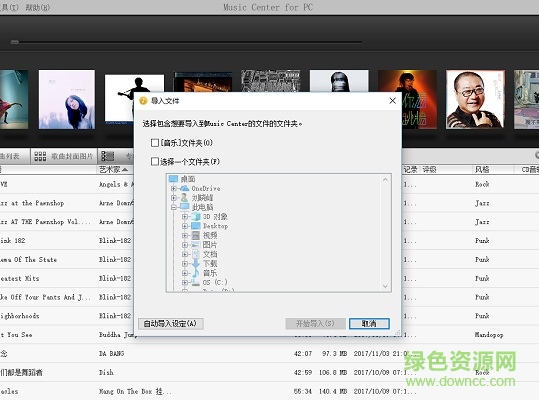Image resolution: width=539 pixels, height=400 pixels.
Task: Expand the OS (C:) drive node
Action: tap(185, 282)
